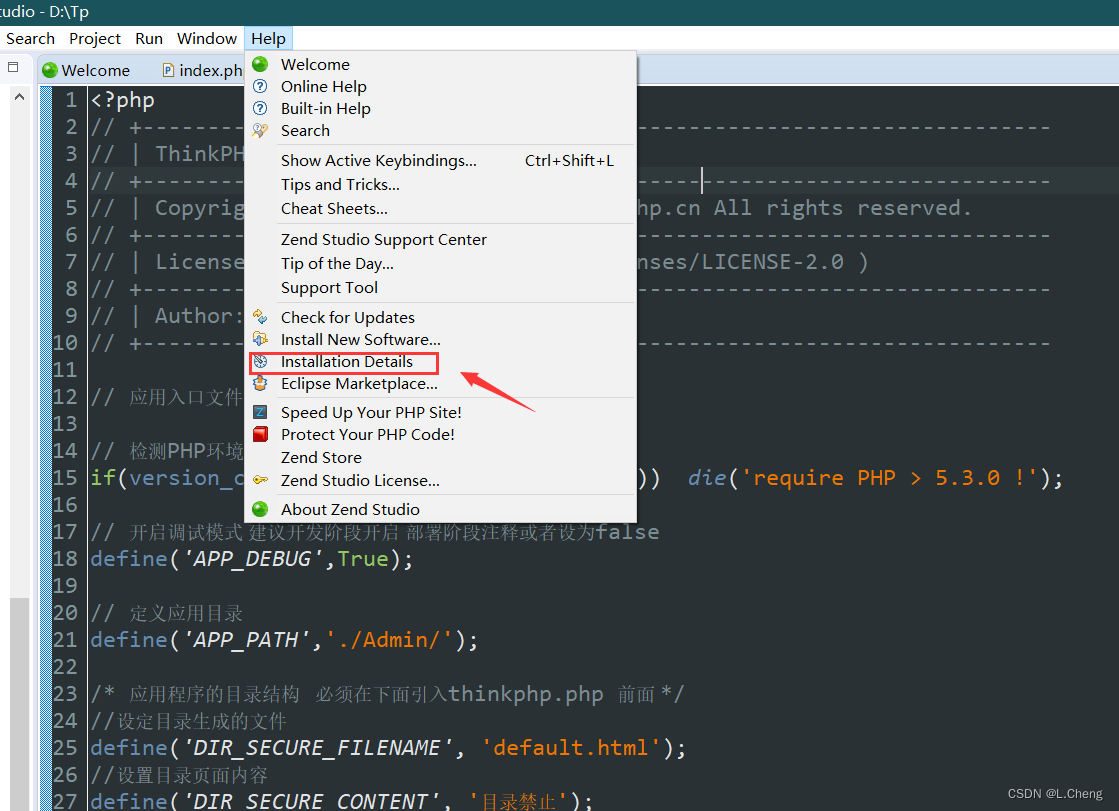Select "Cheat Sheets..." from the Help menu

tap(333, 208)
